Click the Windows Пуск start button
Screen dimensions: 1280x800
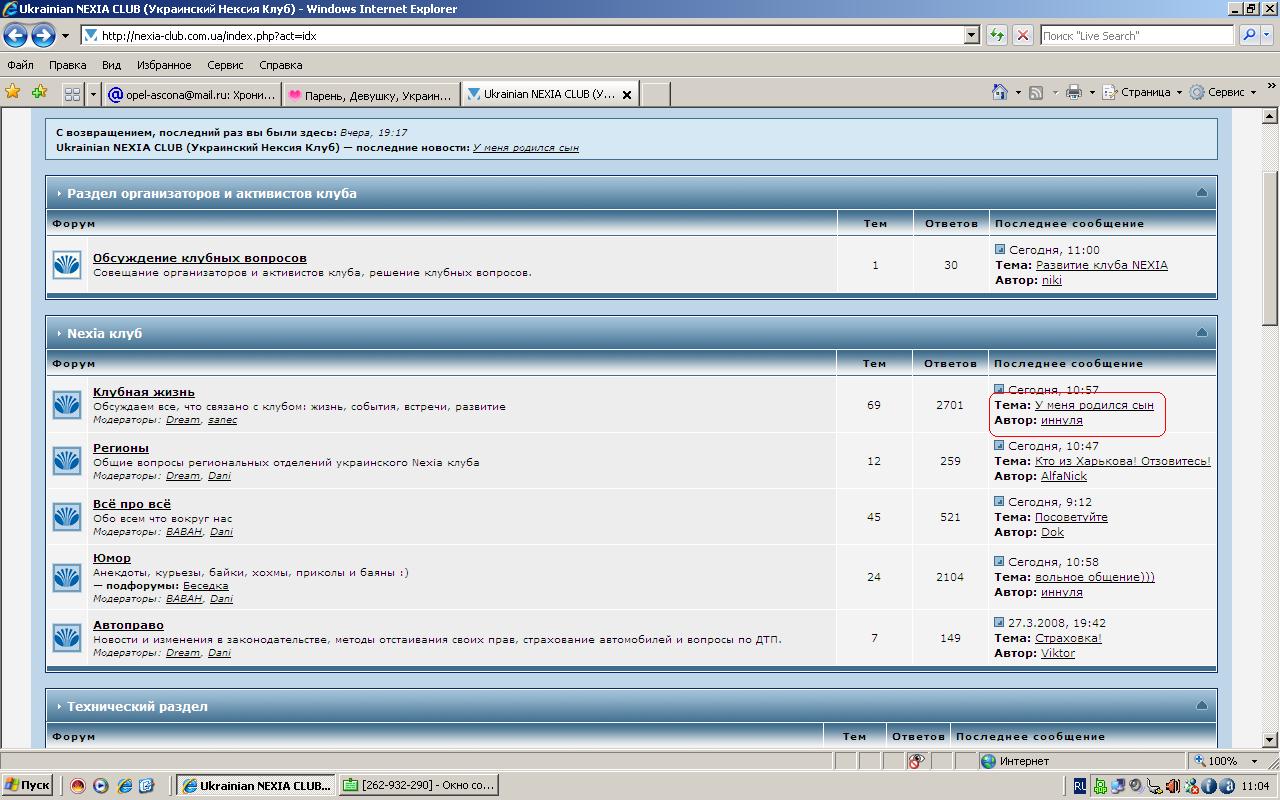coord(27,785)
